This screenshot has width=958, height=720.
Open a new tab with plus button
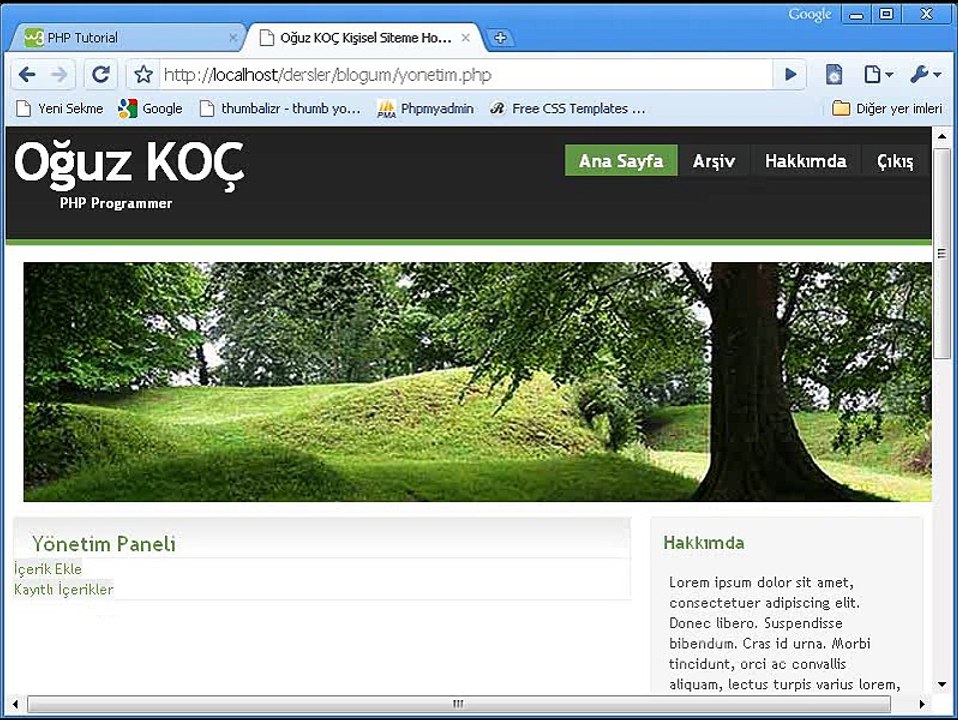click(500, 38)
